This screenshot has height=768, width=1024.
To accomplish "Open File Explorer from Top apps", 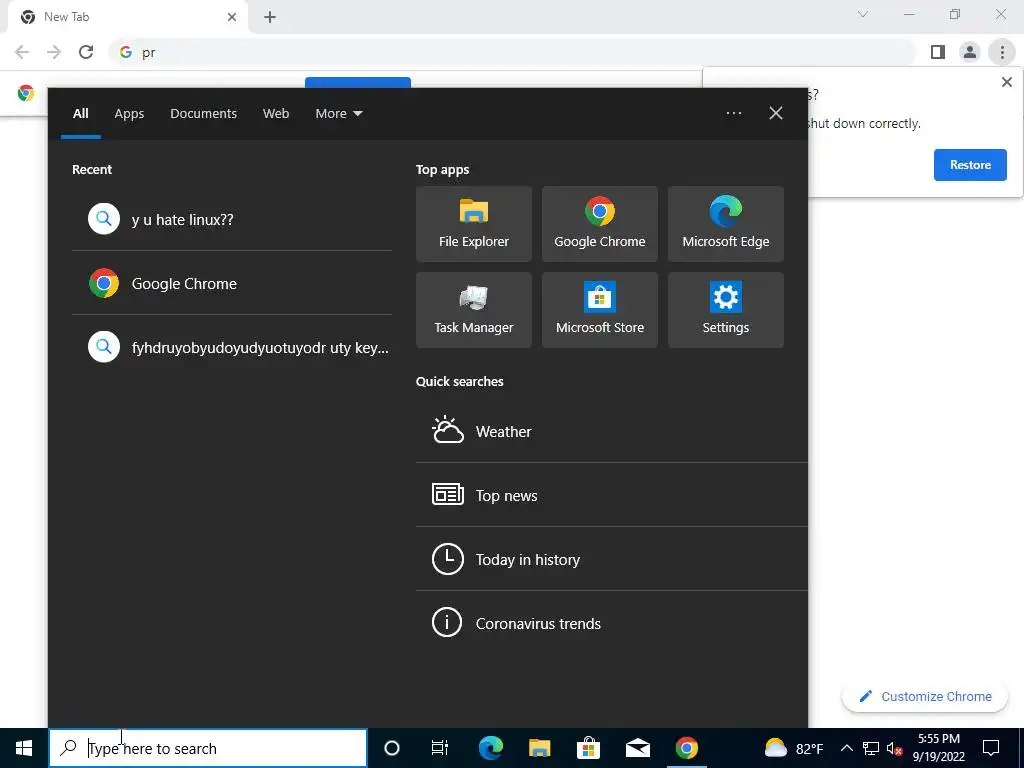I will [x=473, y=224].
